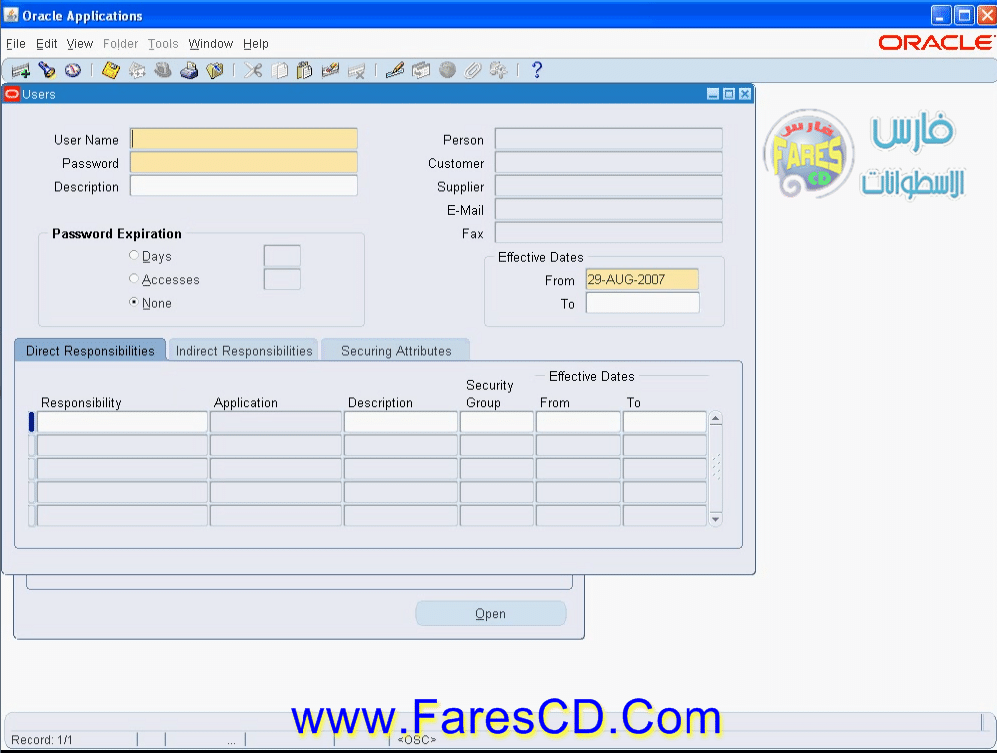Click the Next Step toolbar icon
This screenshot has height=753, width=997.
click(137, 70)
